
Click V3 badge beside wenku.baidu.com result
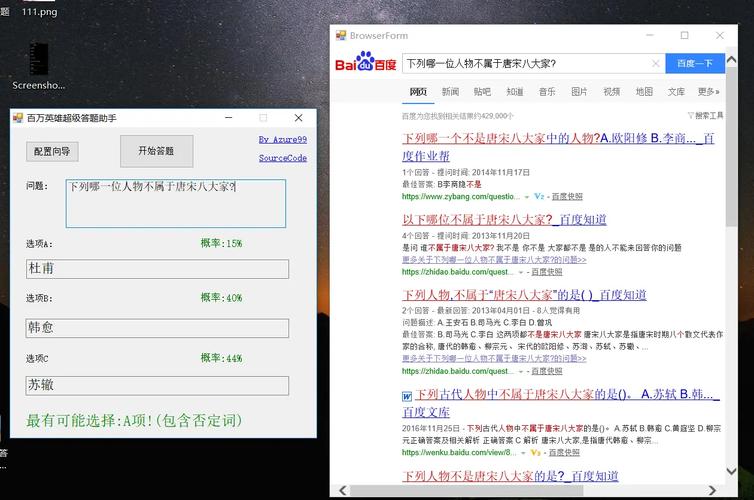536,452
